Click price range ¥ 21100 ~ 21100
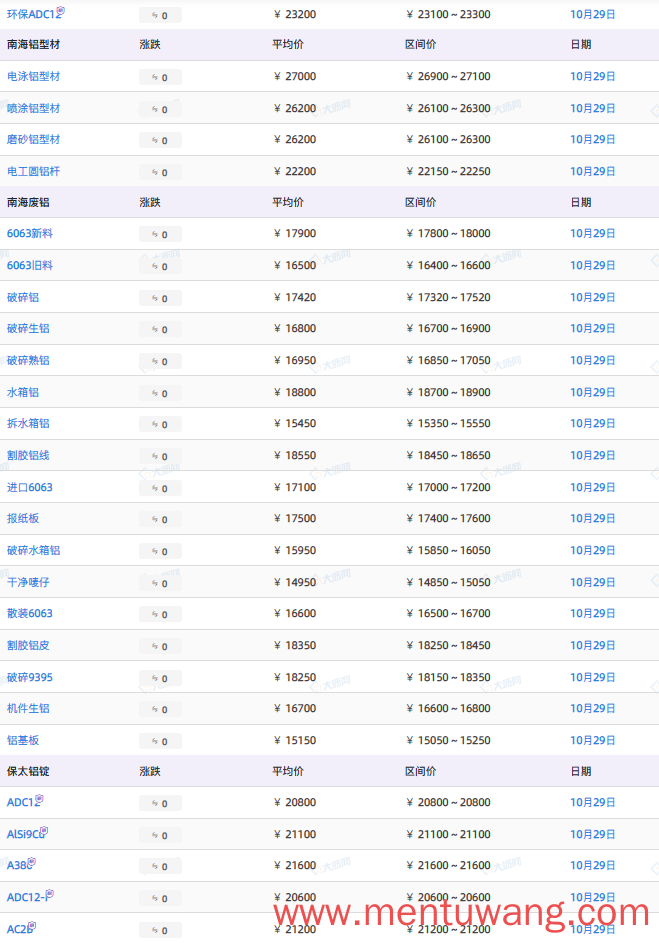 [449, 834]
